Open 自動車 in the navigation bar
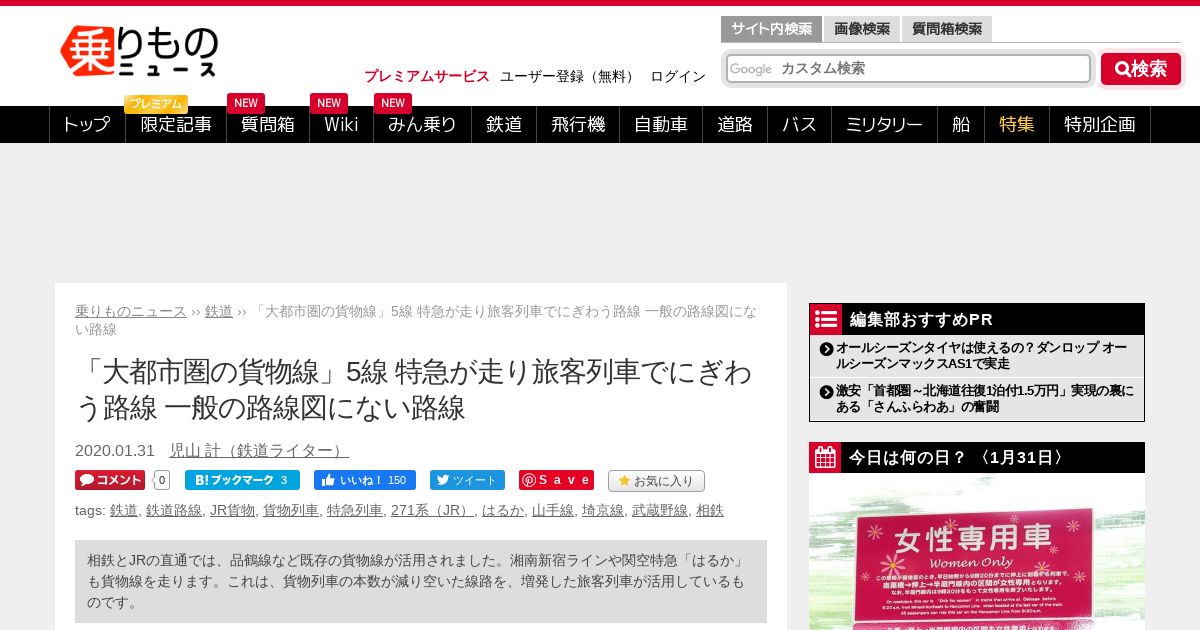The width and height of the screenshot is (1200, 630). (661, 125)
